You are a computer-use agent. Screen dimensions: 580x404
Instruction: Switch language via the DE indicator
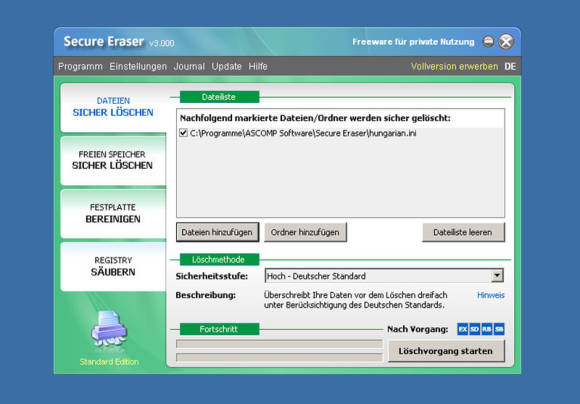coord(510,67)
